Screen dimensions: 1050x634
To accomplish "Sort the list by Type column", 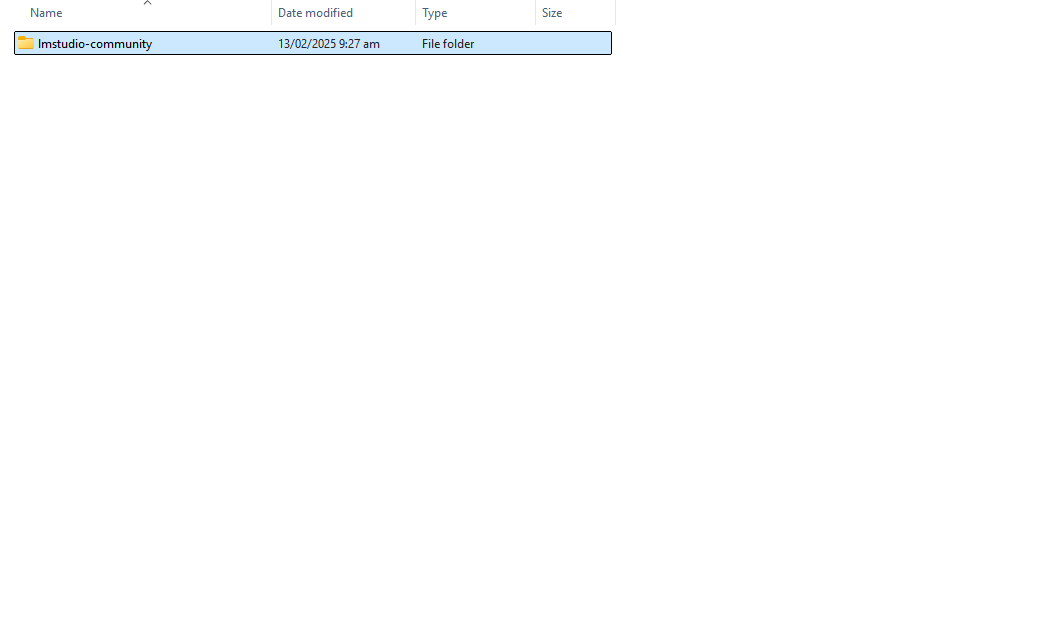I will (434, 13).
